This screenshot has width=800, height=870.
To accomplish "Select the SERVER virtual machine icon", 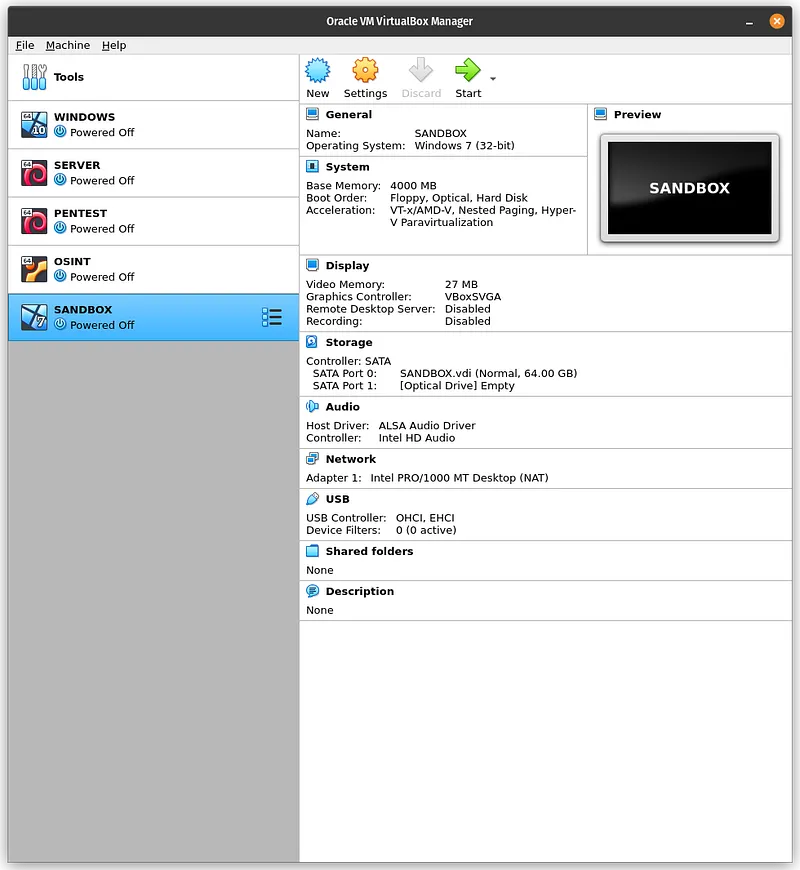I will [x=34, y=173].
